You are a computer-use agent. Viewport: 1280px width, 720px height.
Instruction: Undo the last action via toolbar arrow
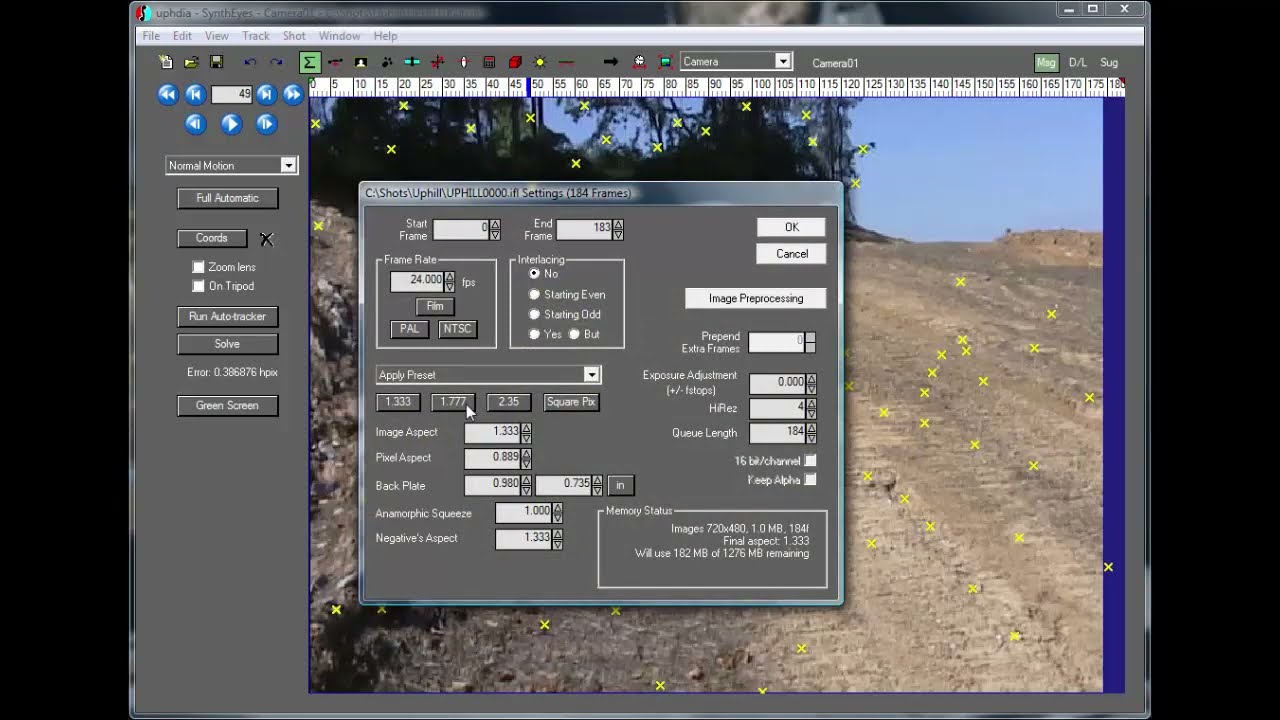click(x=250, y=62)
